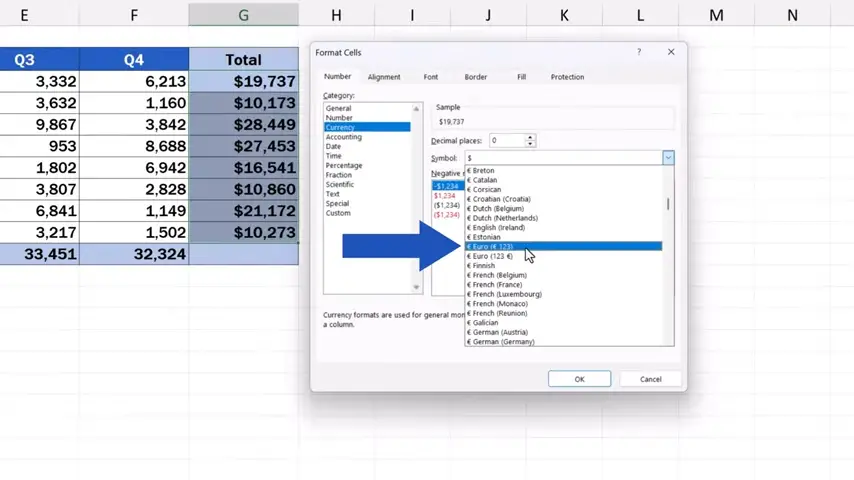Select the Accounting category
Image resolution: width=854 pixels, height=480 pixels.
(344, 137)
